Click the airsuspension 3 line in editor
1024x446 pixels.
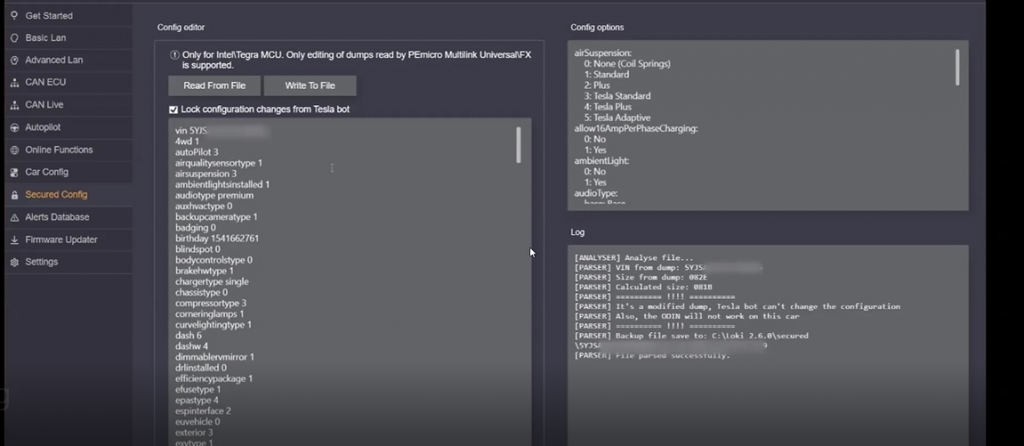point(205,173)
